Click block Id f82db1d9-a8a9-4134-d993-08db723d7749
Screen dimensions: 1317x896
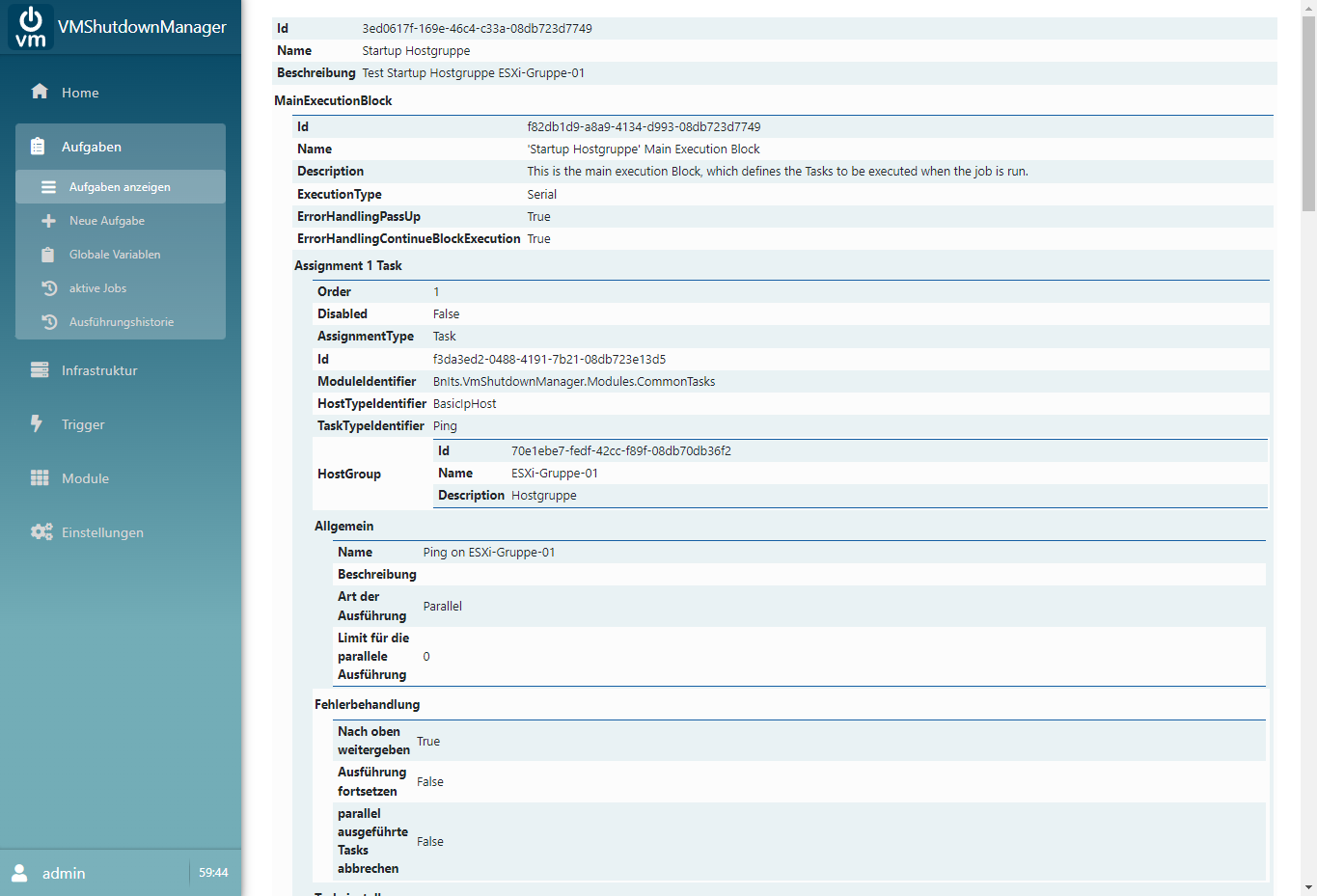[644, 127]
